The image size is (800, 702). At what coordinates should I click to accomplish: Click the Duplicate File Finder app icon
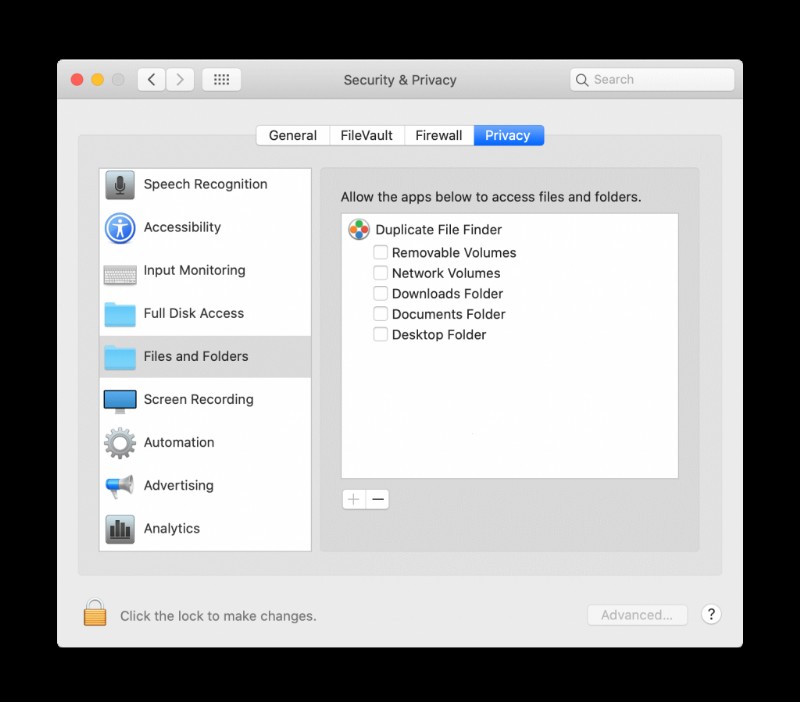point(358,229)
